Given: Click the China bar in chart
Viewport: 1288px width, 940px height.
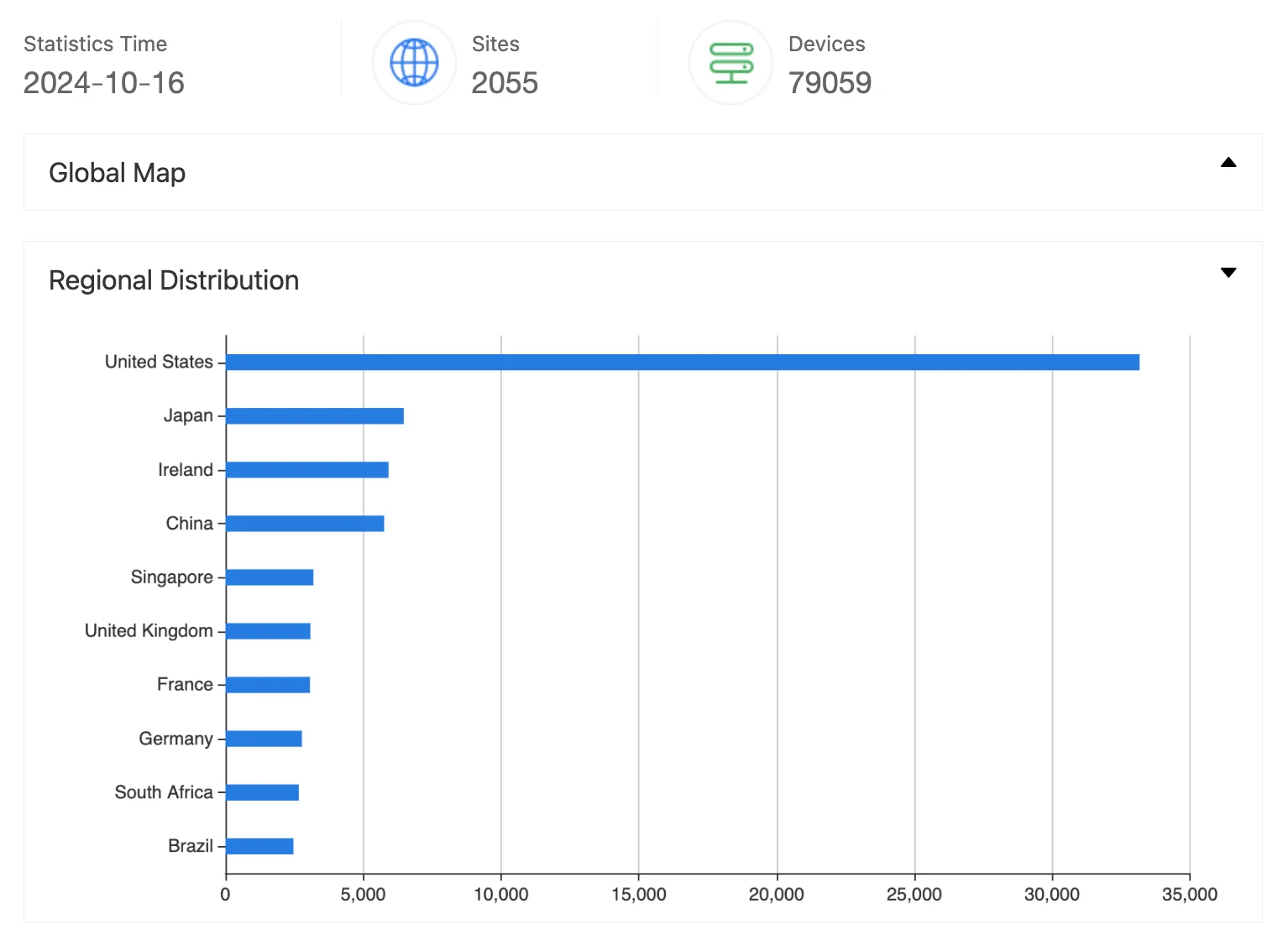Looking at the screenshot, I should (x=305, y=524).
